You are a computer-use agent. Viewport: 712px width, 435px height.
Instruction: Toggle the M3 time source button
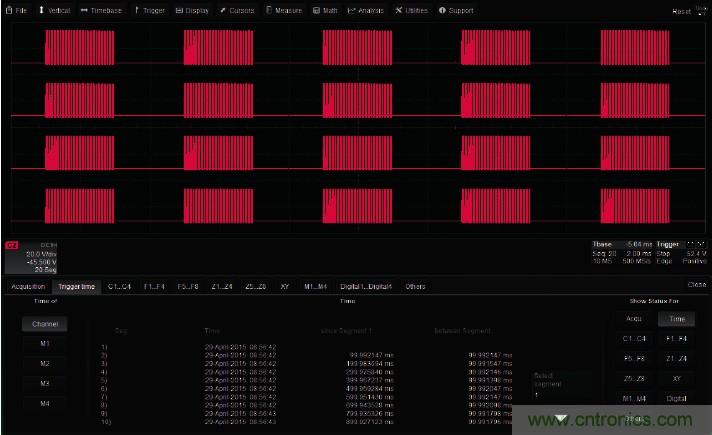[x=45, y=383]
